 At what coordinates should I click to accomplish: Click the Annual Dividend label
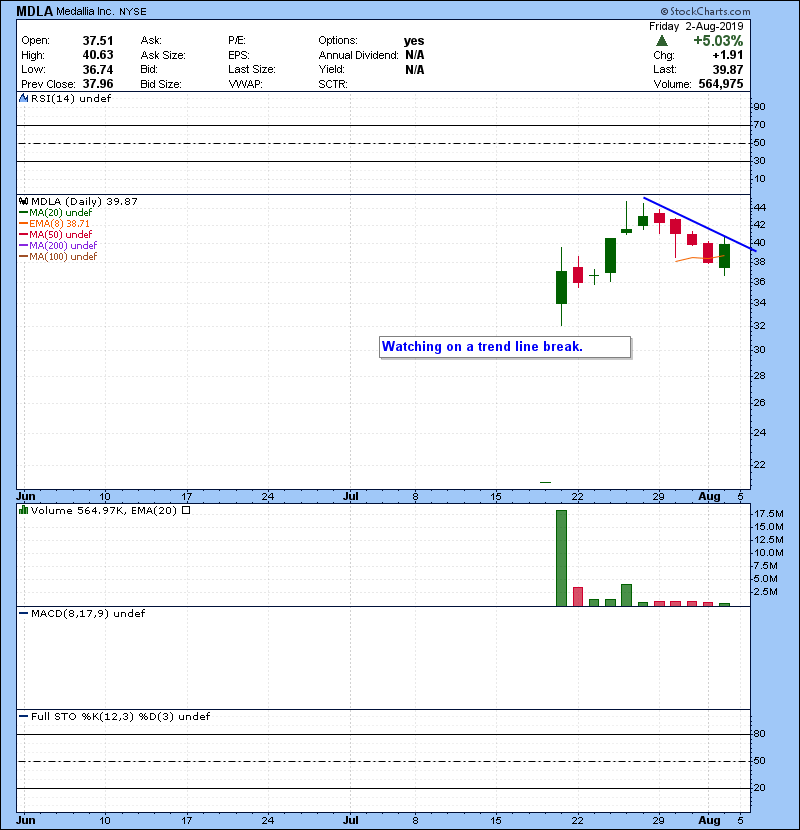coord(358,55)
